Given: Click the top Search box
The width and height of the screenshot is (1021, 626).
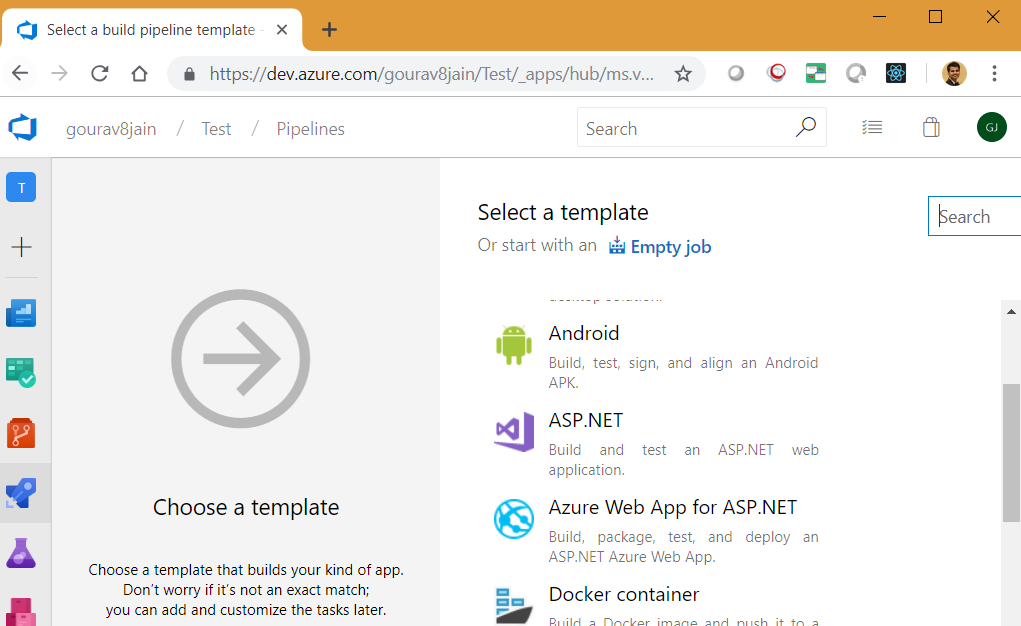Looking at the screenshot, I should pos(690,129).
